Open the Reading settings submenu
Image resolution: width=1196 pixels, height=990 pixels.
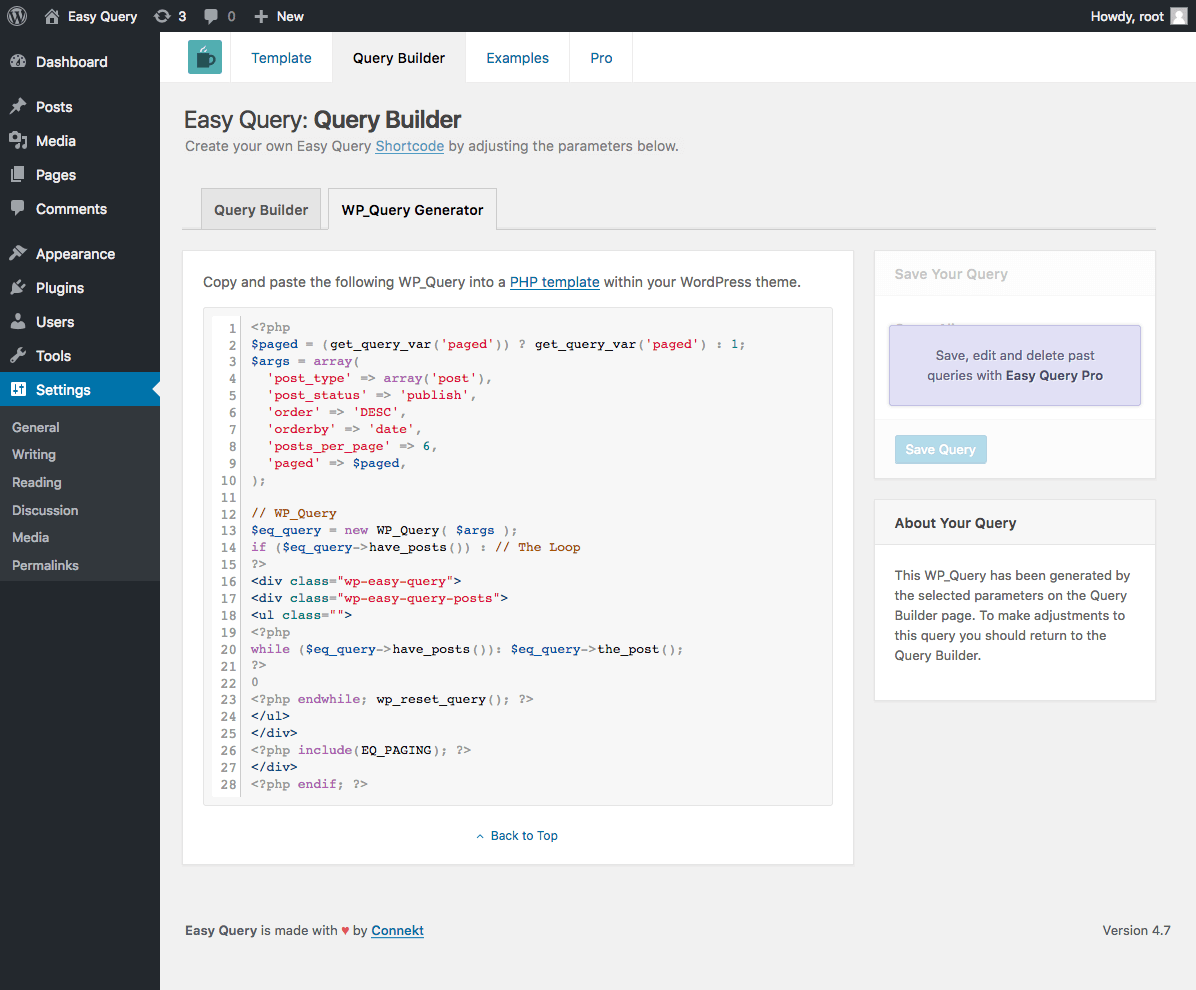pyautogui.click(x=37, y=482)
